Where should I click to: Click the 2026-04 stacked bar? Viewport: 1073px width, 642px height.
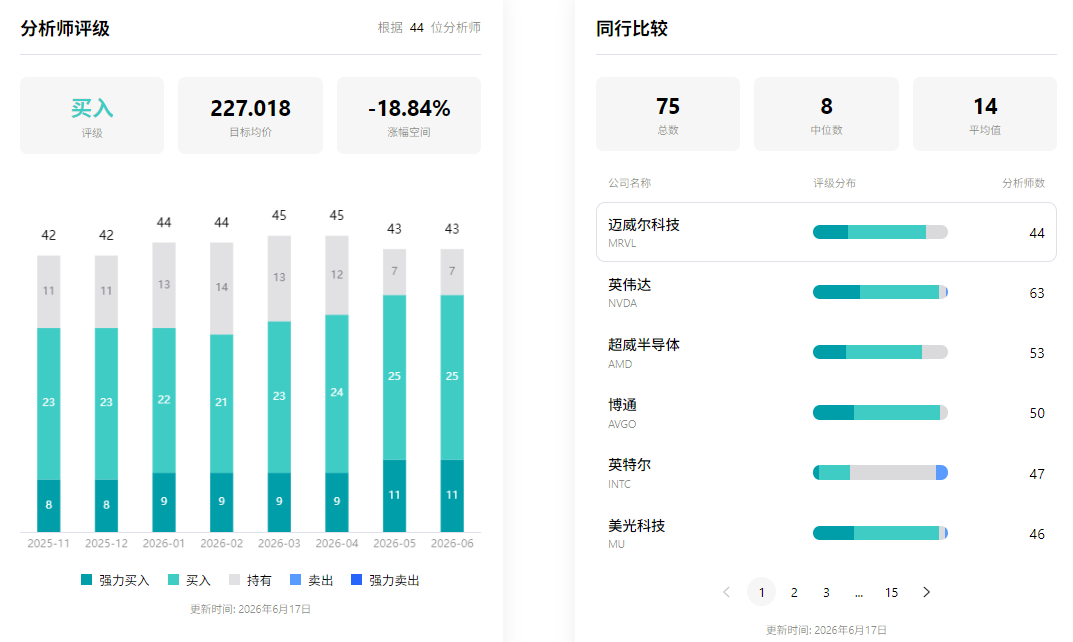tap(337, 384)
